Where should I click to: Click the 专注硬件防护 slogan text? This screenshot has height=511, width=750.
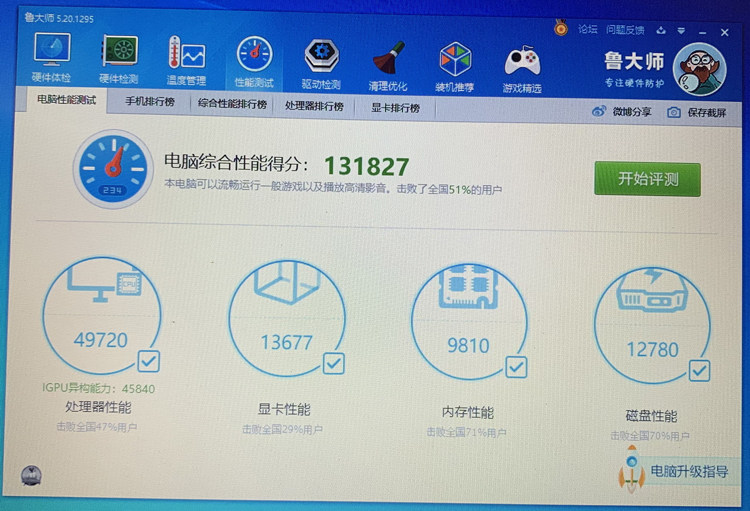(x=634, y=83)
